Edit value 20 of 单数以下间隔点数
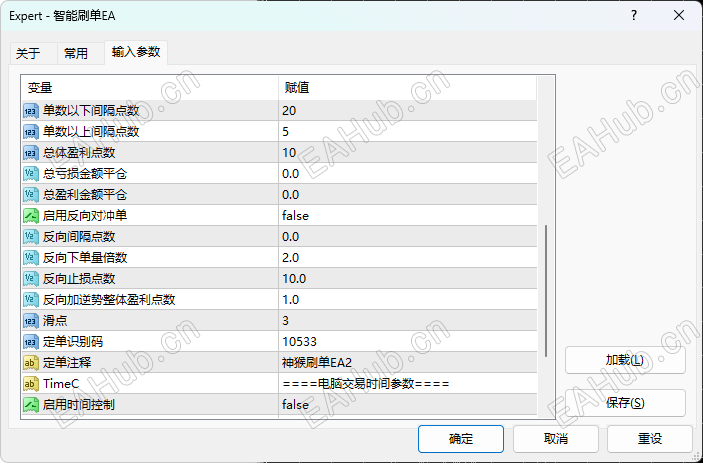Image resolution: width=703 pixels, height=463 pixels. coord(408,111)
